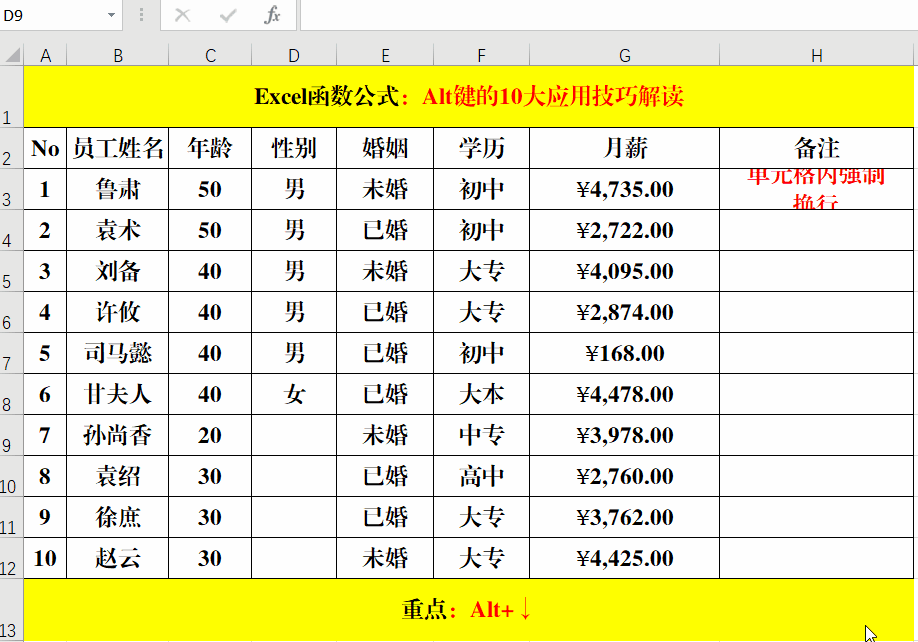Select column A header
918x642 pixels.
point(45,56)
